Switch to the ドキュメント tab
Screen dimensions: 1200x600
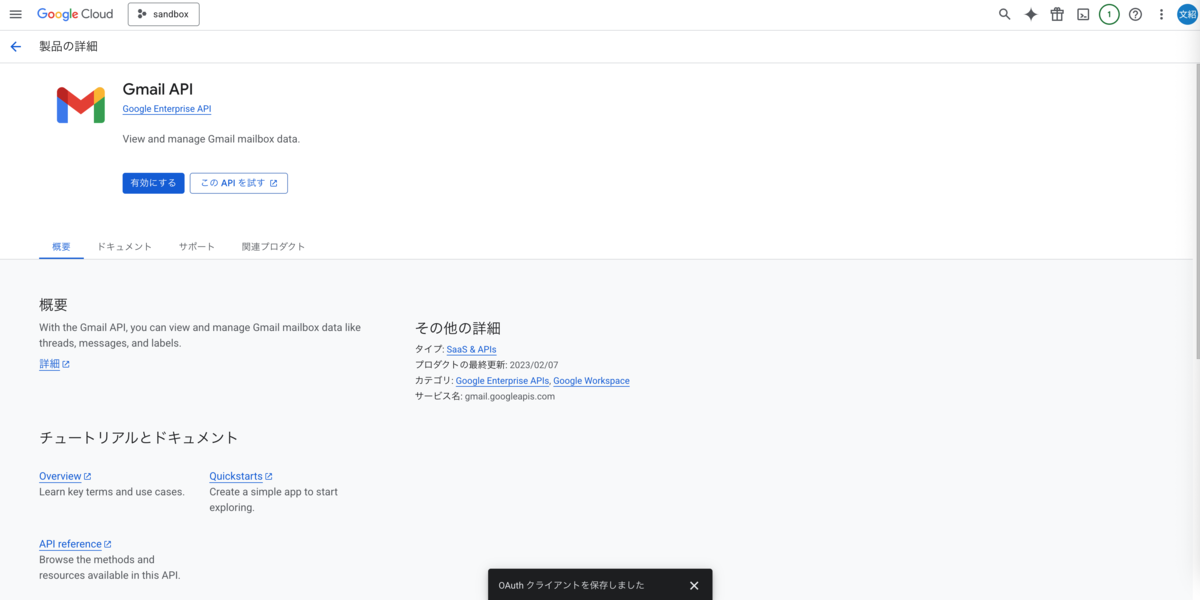pos(125,246)
